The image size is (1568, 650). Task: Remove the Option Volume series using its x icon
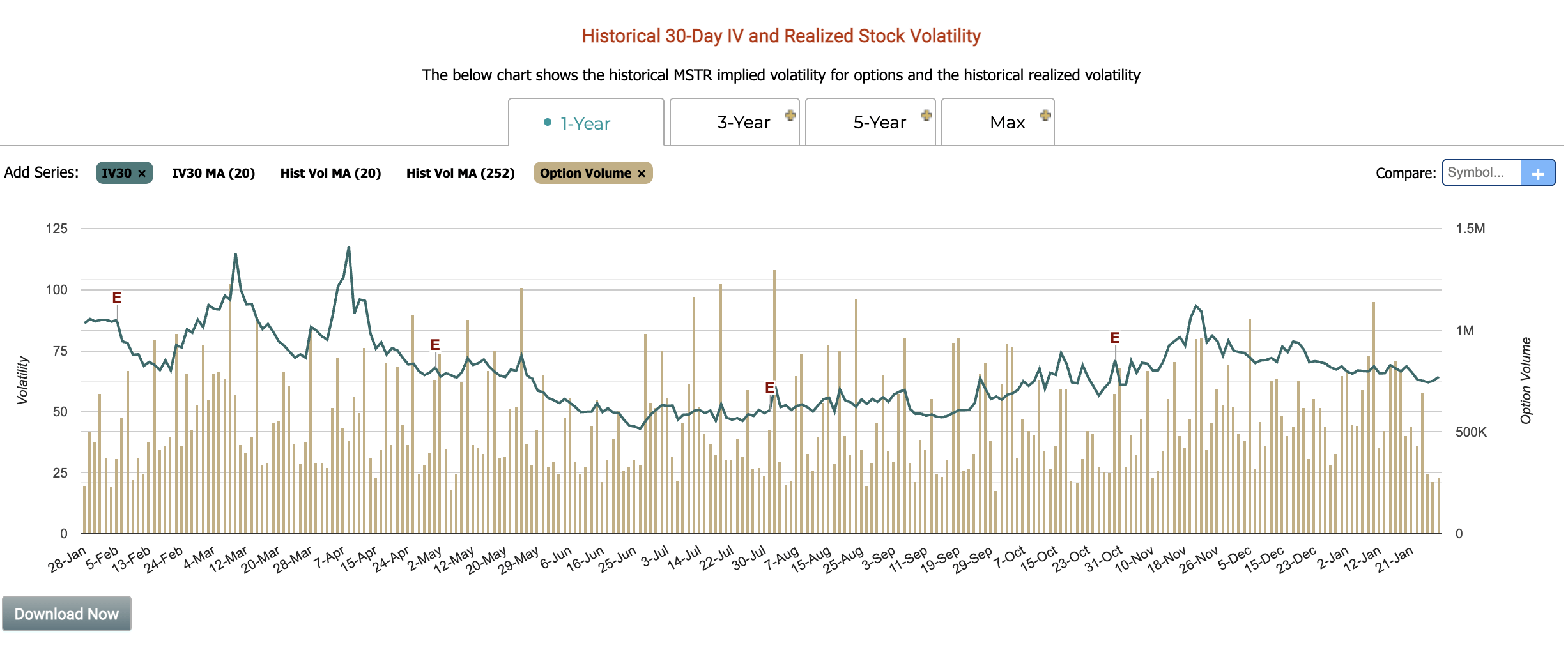tap(641, 173)
